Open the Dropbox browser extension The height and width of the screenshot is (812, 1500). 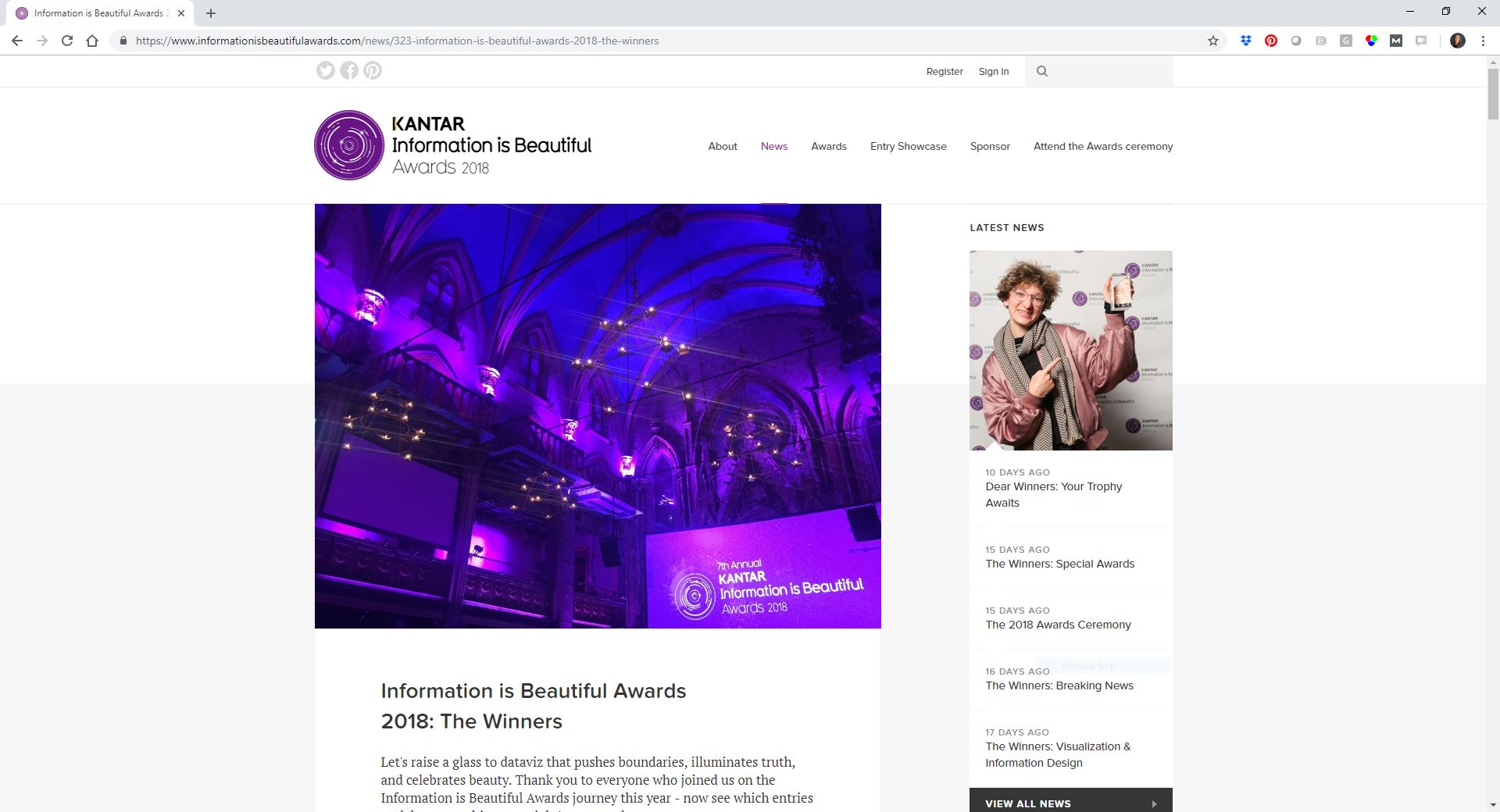pos(1246,41)
